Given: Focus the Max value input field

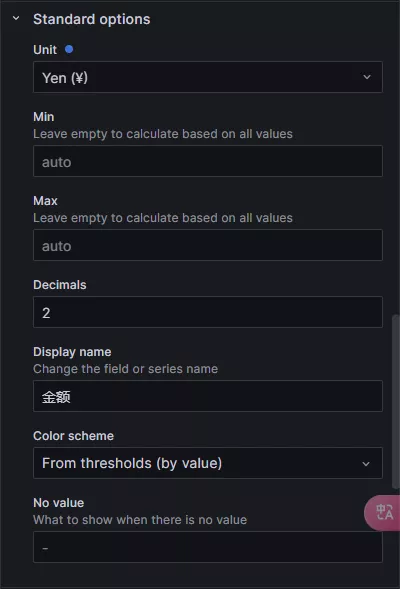Looking at the screenshot, I should click(208, 245).
